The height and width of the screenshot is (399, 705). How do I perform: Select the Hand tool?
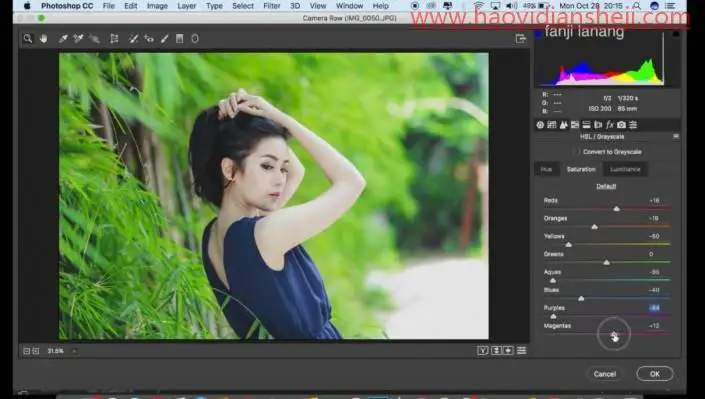43,39
